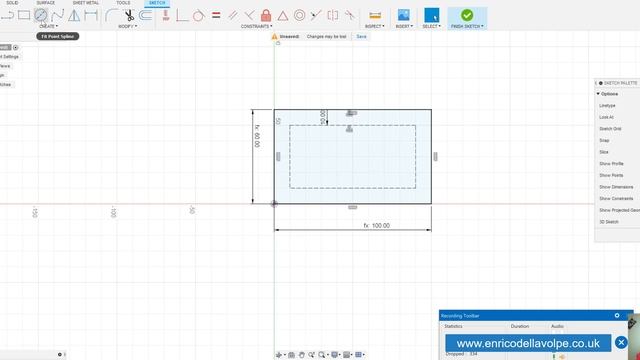Open Display Settings in navigation bar

click(x=334, y=355)
